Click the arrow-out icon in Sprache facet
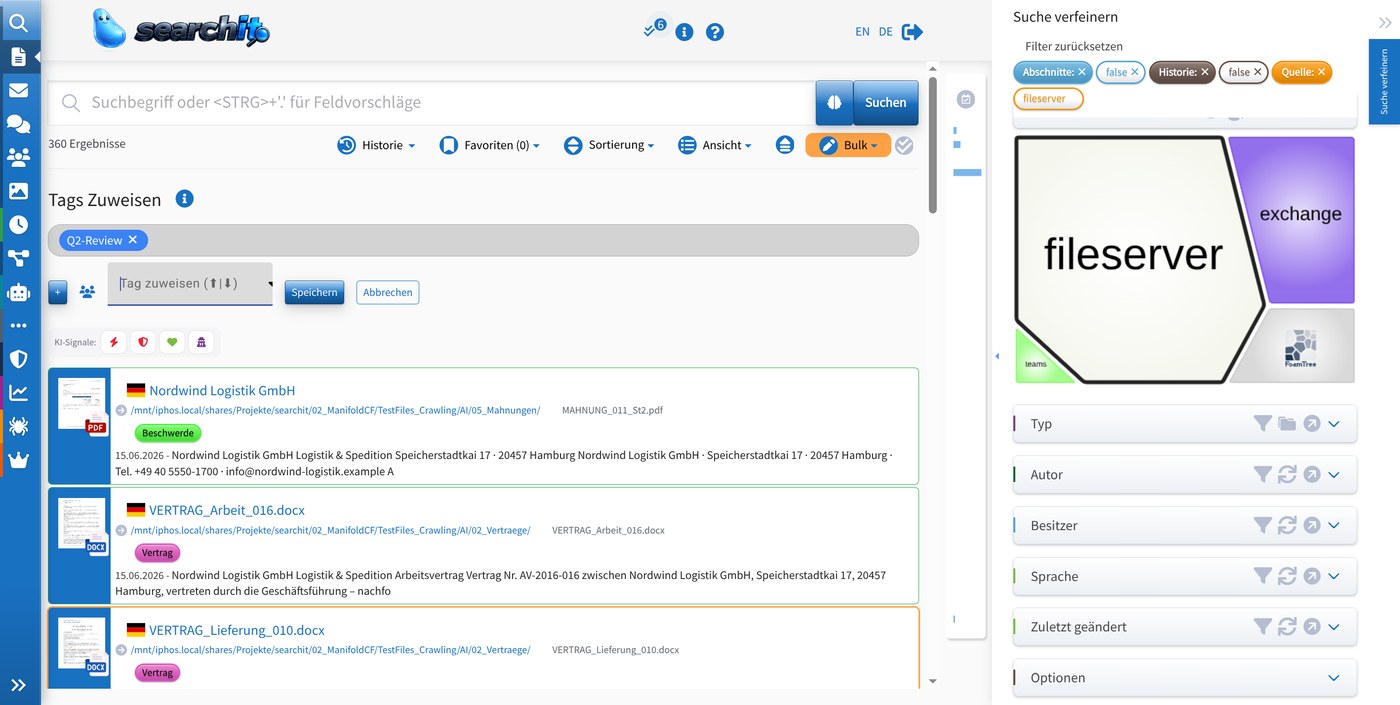1400x705 pixels. [x=1311, y=576]
